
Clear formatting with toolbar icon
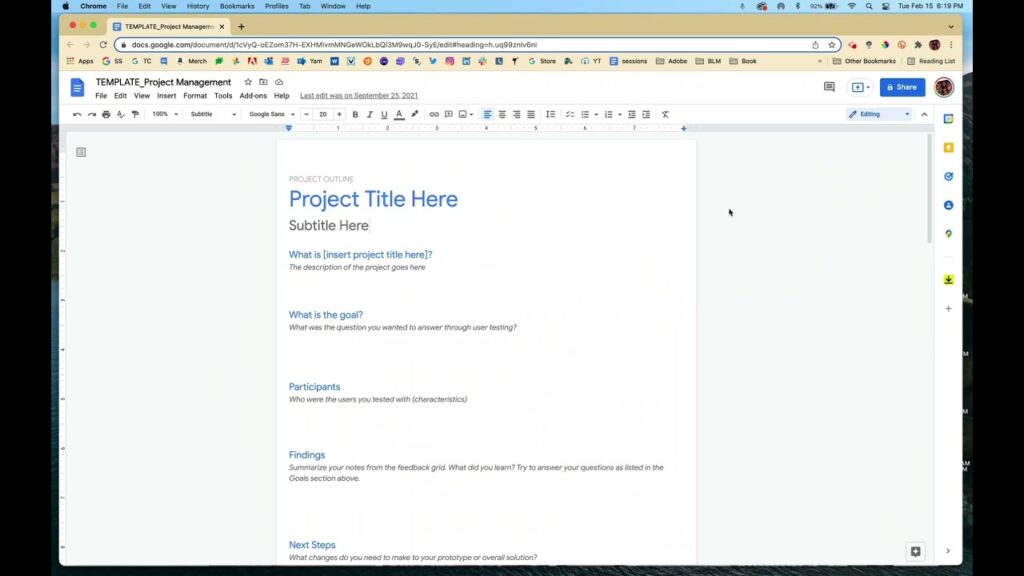click(665, 114)
